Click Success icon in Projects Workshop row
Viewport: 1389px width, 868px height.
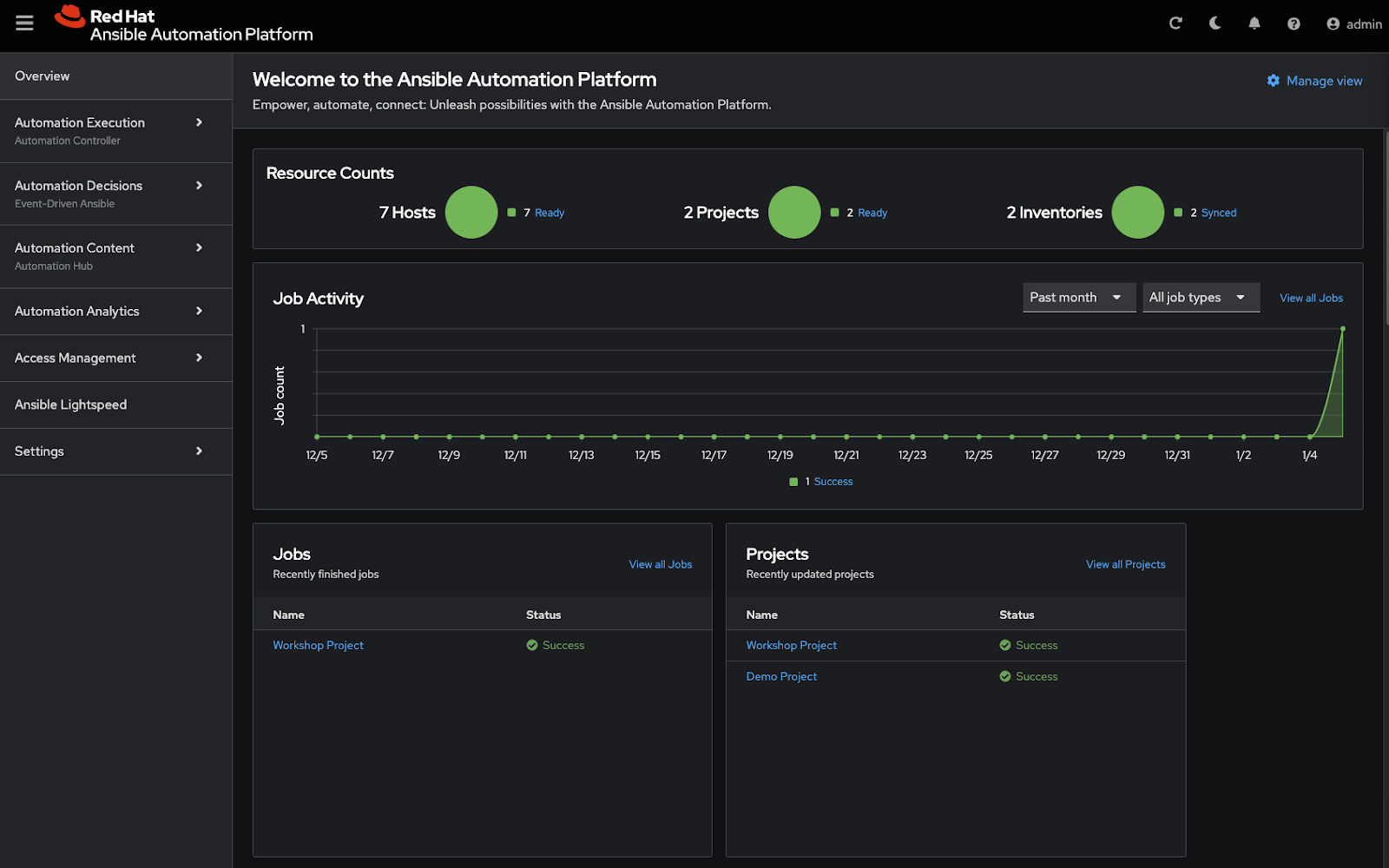pos(1005,645)
